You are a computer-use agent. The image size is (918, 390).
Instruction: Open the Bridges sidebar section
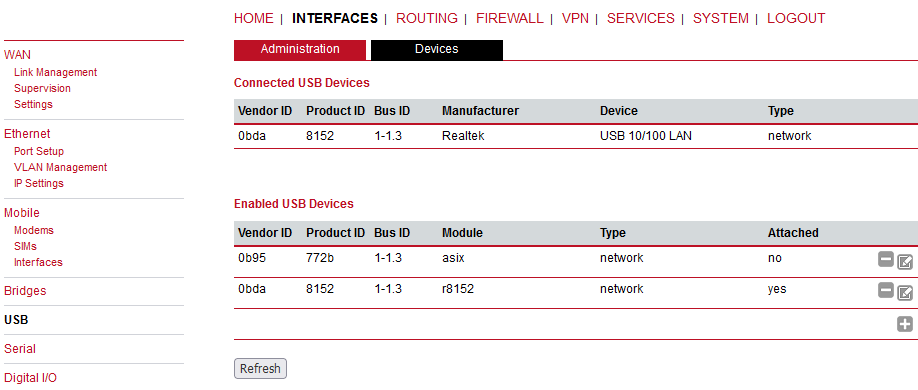pyautogui.click(x=25, y=290)
